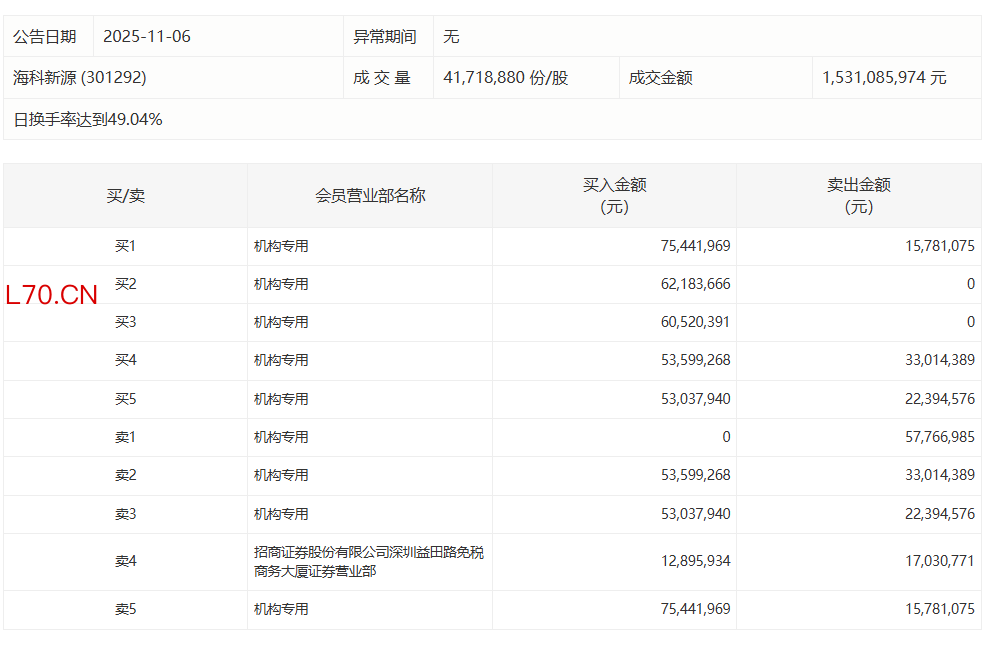The width and height of the screenshot is (995, 649).
Task: Click the 日换手率达到49.04% notice text
Action: [x=88, y=120]
